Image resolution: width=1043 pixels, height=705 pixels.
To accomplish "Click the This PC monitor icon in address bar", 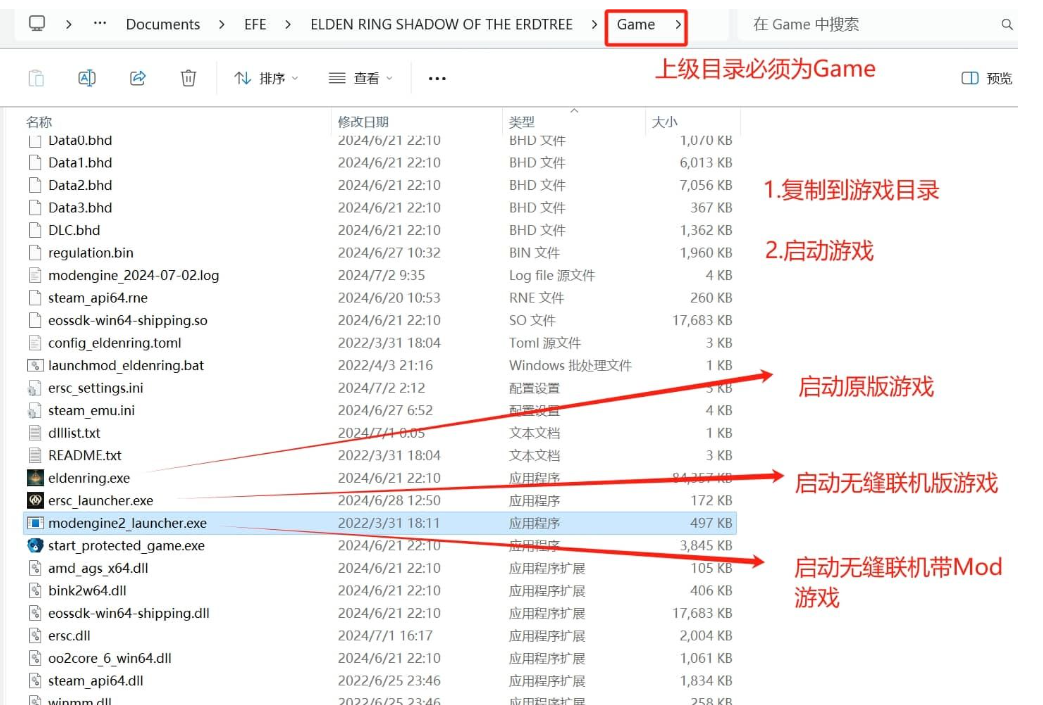I will tap(37, 24).
